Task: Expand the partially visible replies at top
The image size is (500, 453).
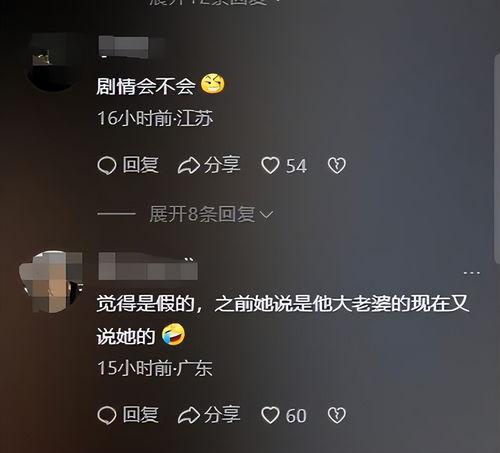Action: pos(213,2)
